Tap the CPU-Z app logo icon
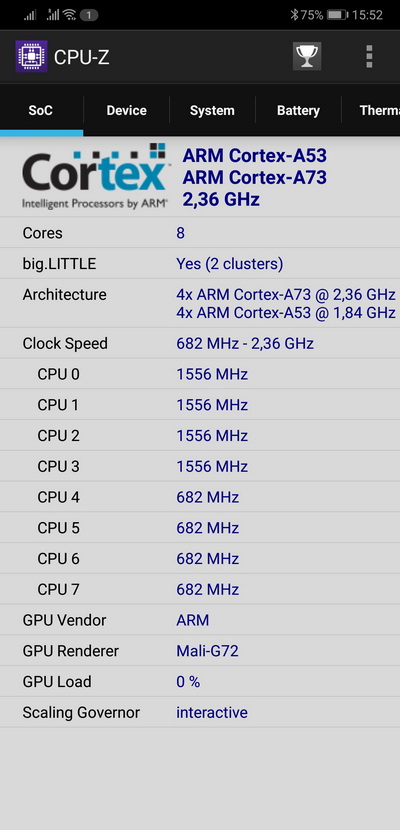This screenshot has height=830, width=400. (x=31, y=56)
